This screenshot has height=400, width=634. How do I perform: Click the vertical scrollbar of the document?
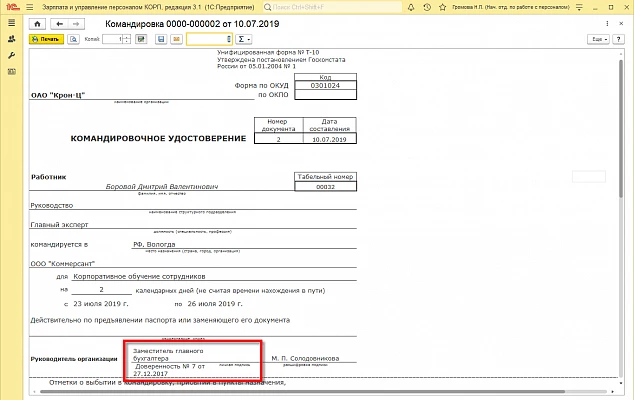click(x=621, y=129)
